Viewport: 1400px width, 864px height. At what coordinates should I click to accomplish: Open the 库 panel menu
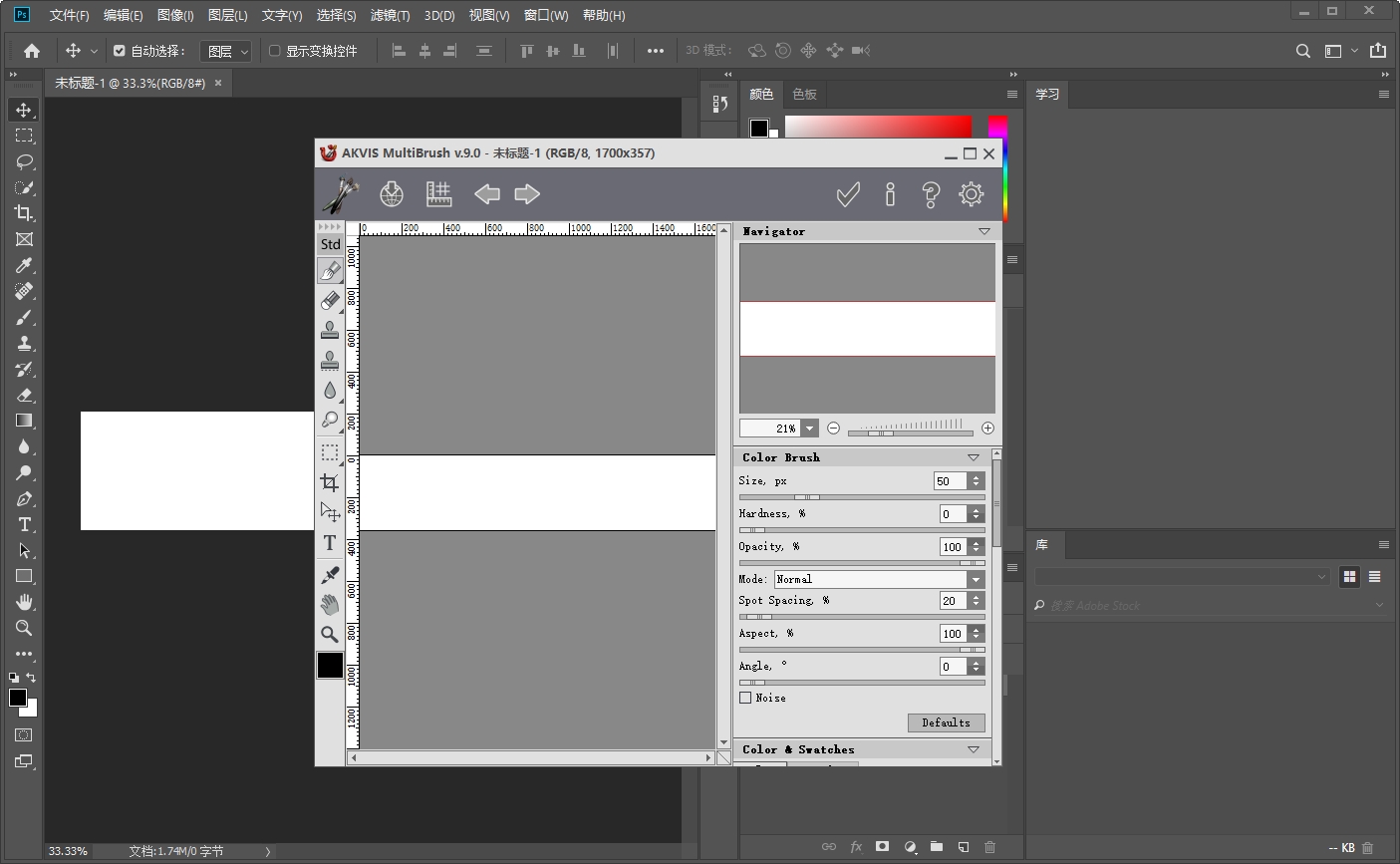pos(1384,545)
